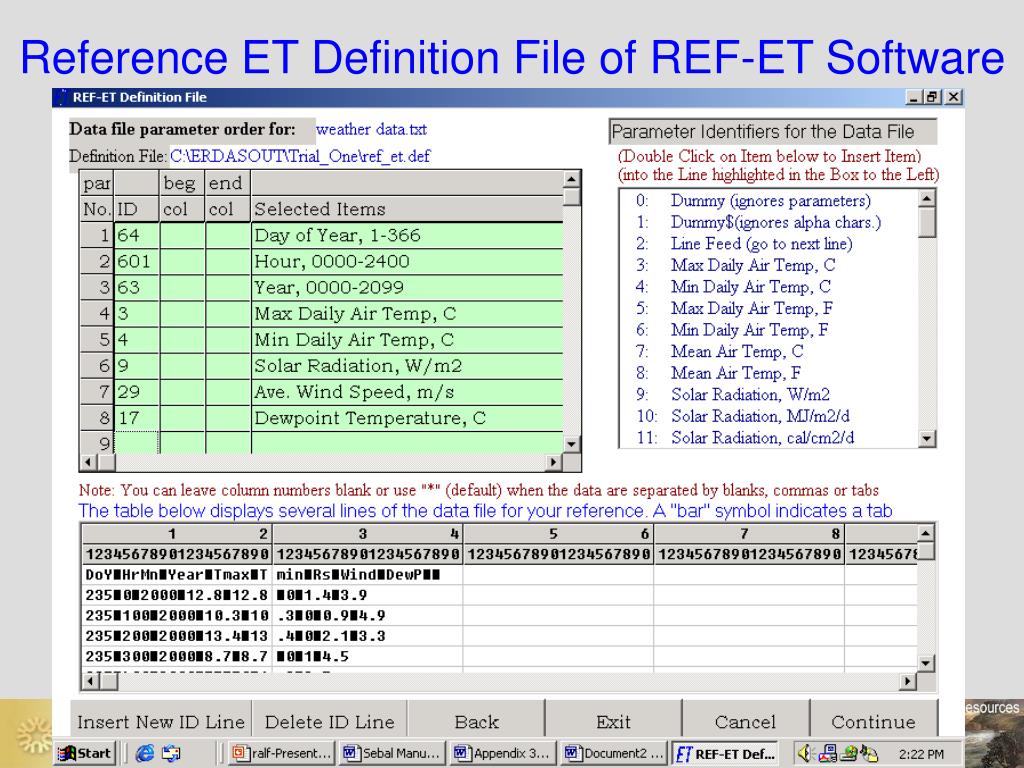Switch to the Document2 Word window
Screen dimensions: 1024x768
click(x=615, y=753)
